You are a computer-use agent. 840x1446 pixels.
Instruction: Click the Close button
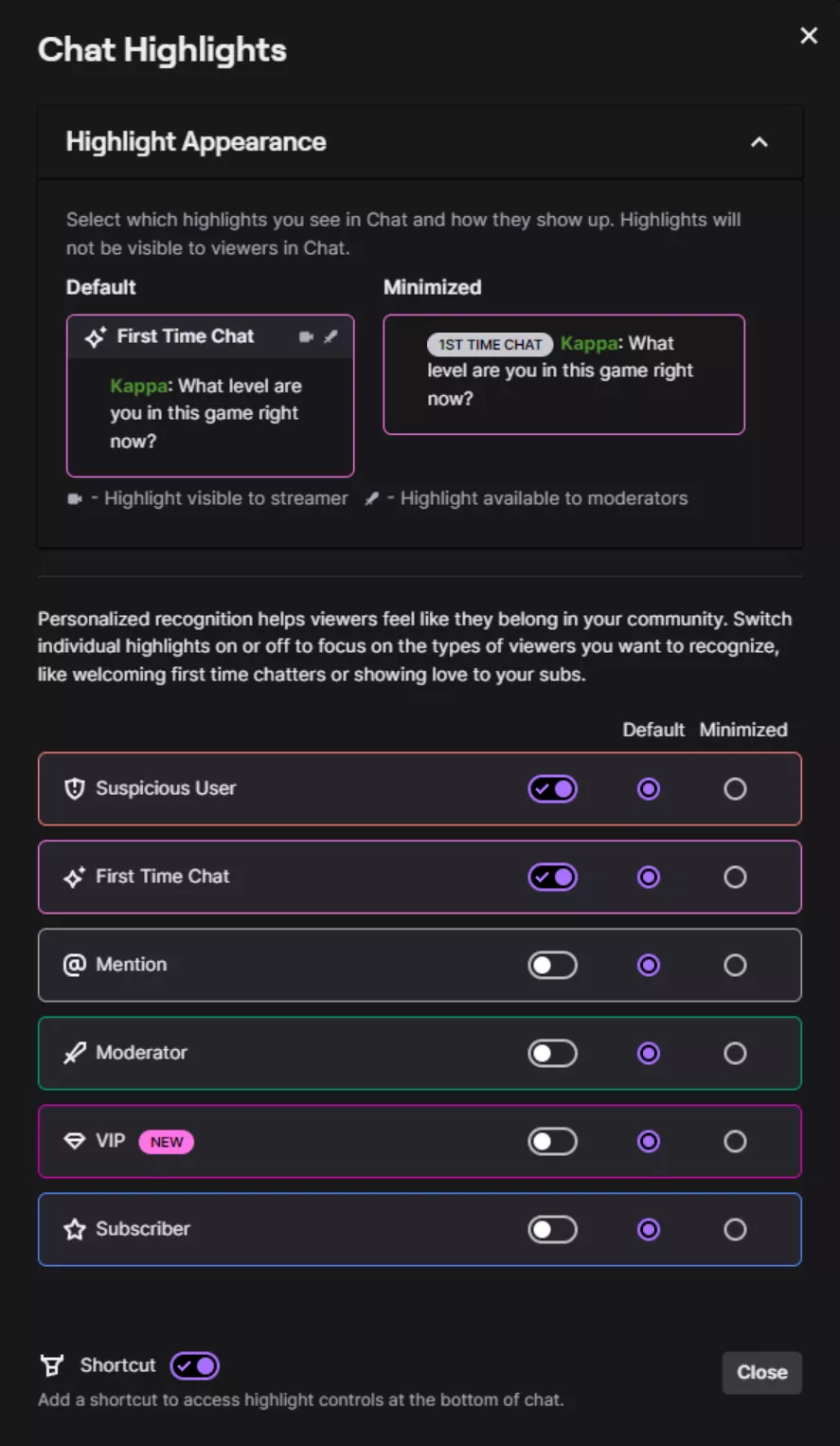coord(761,1372)
